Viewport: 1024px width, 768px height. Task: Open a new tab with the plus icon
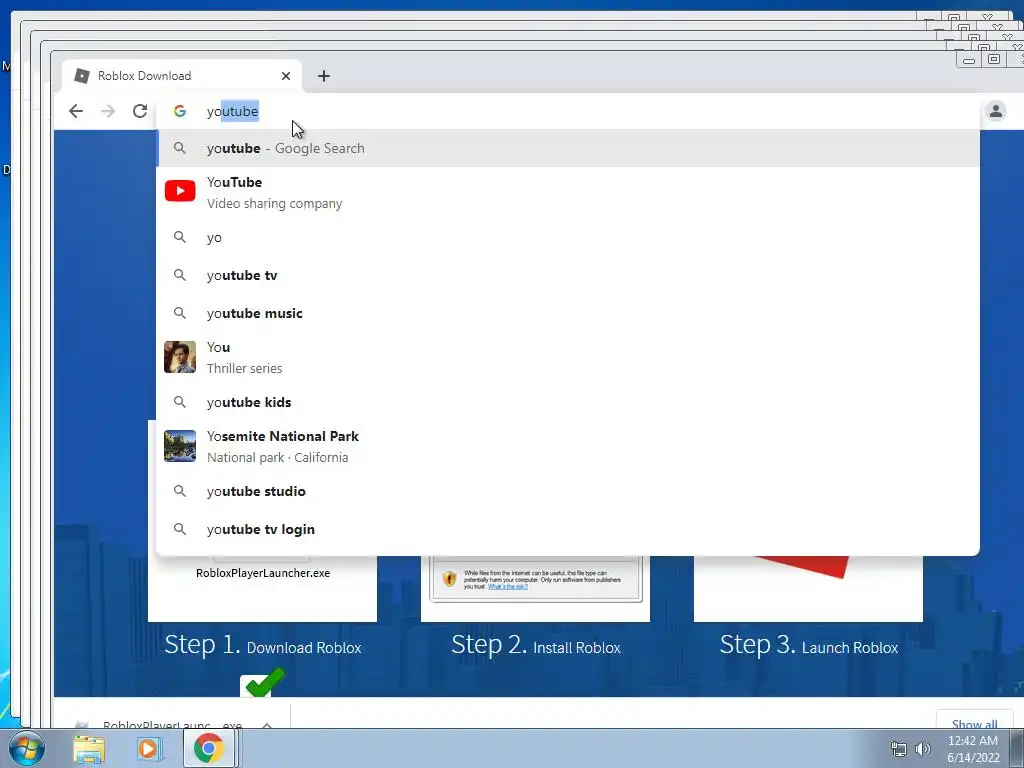[324, 76]
